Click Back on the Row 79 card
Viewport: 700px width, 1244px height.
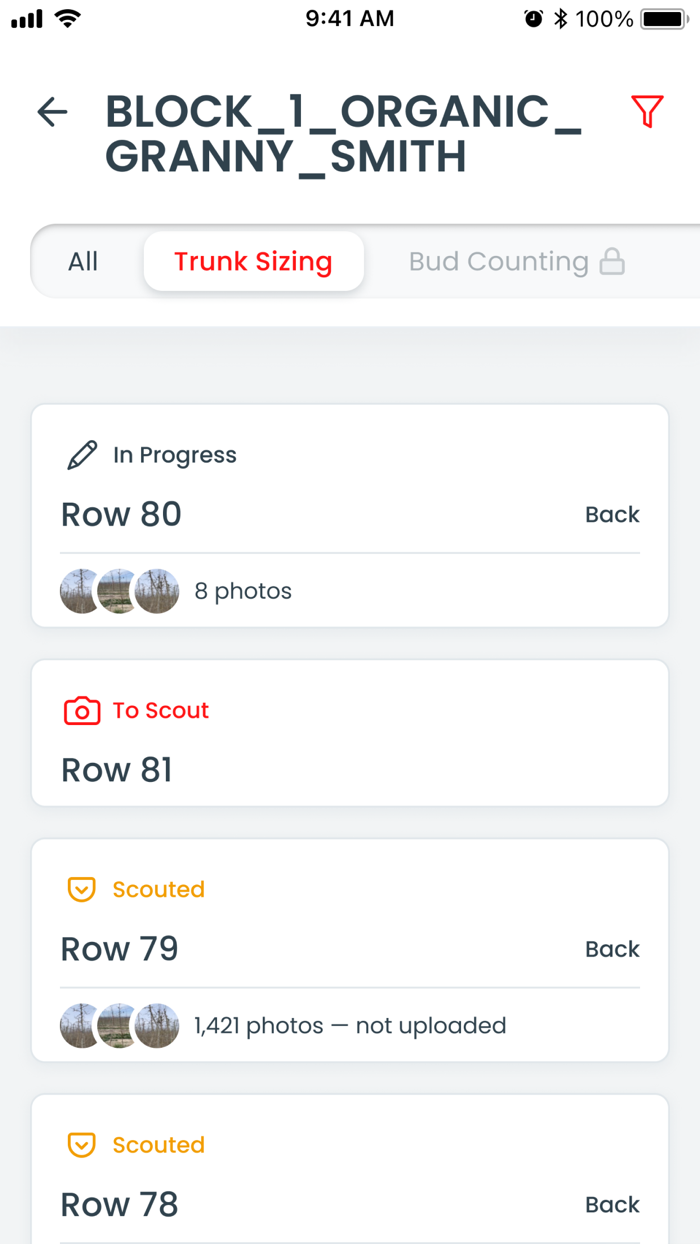pos(612,948)
